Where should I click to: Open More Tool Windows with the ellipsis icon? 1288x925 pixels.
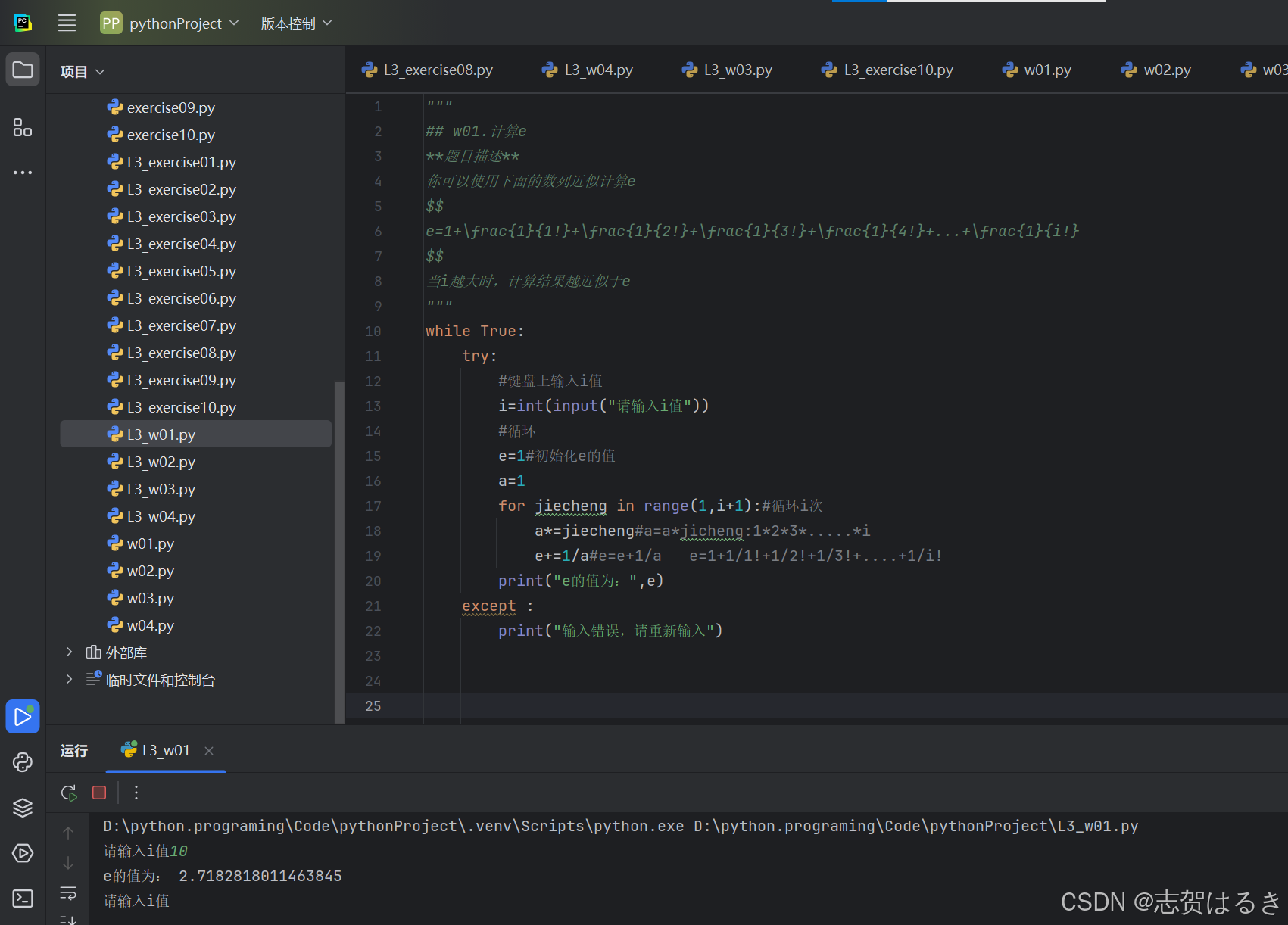[22, 172]
